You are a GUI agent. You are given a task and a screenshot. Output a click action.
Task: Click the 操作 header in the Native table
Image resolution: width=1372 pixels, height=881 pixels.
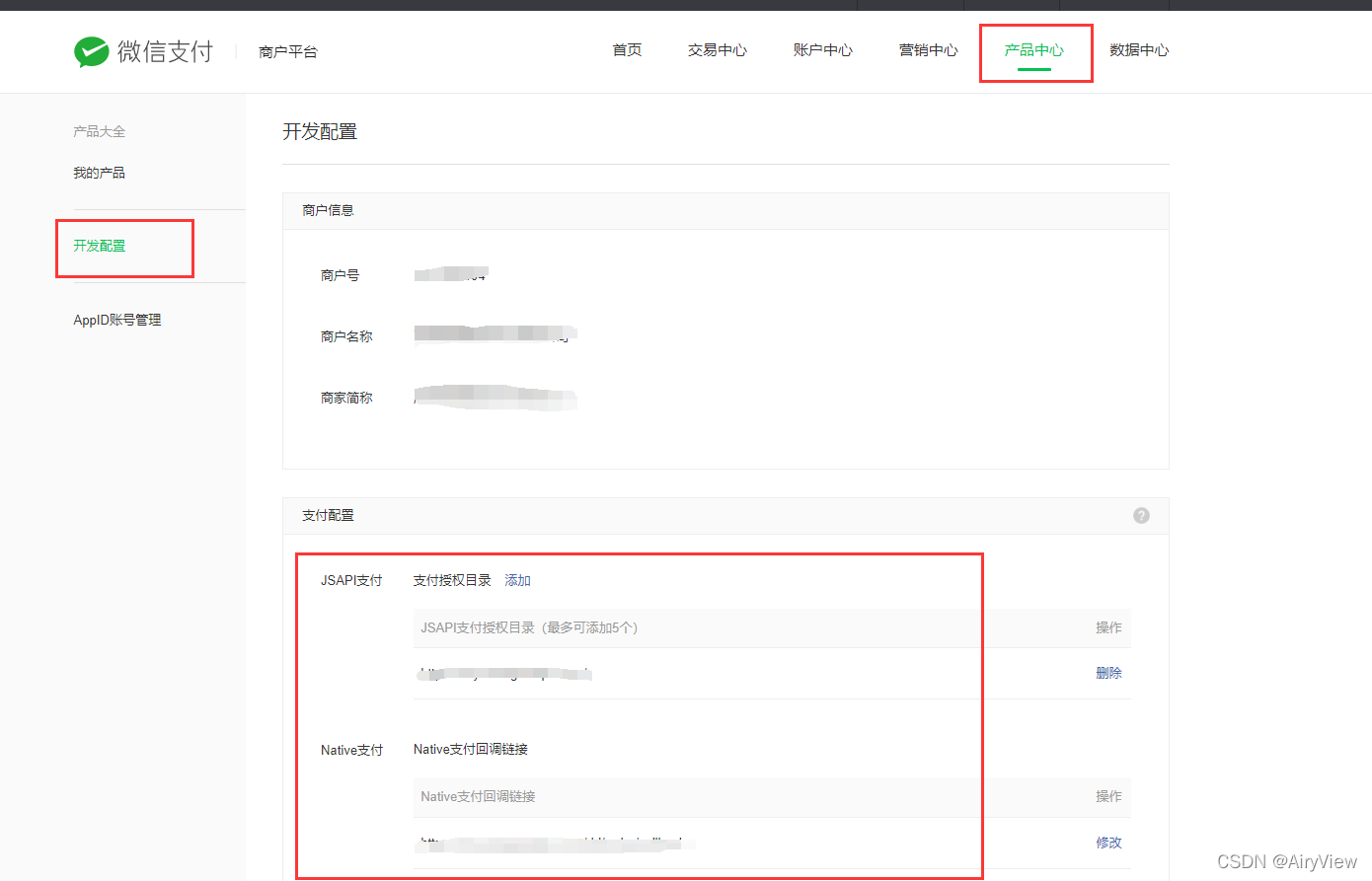[x=1108, y=796]
